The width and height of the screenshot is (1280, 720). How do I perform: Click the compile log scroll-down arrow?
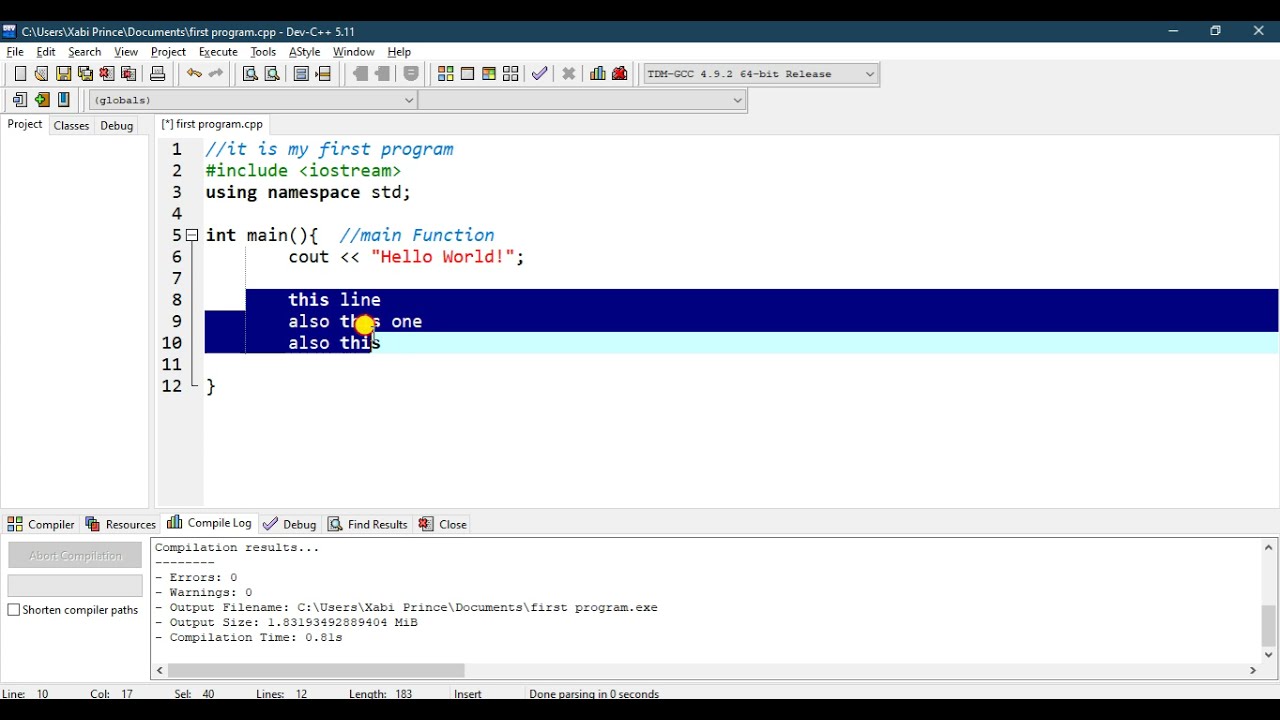[1269, 655]
